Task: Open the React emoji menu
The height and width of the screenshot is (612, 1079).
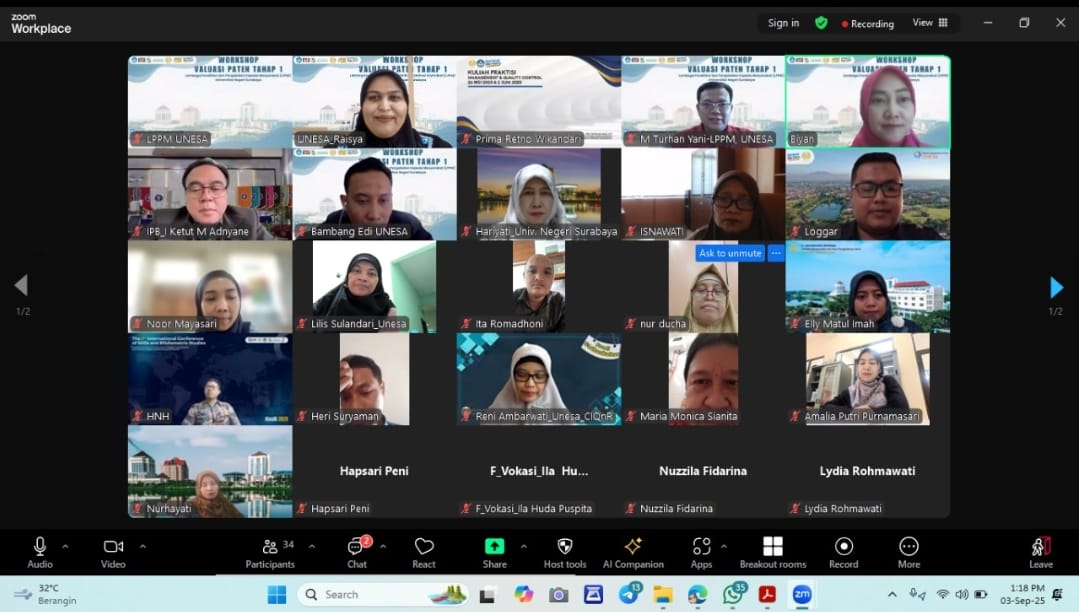Action: (424, 551)
